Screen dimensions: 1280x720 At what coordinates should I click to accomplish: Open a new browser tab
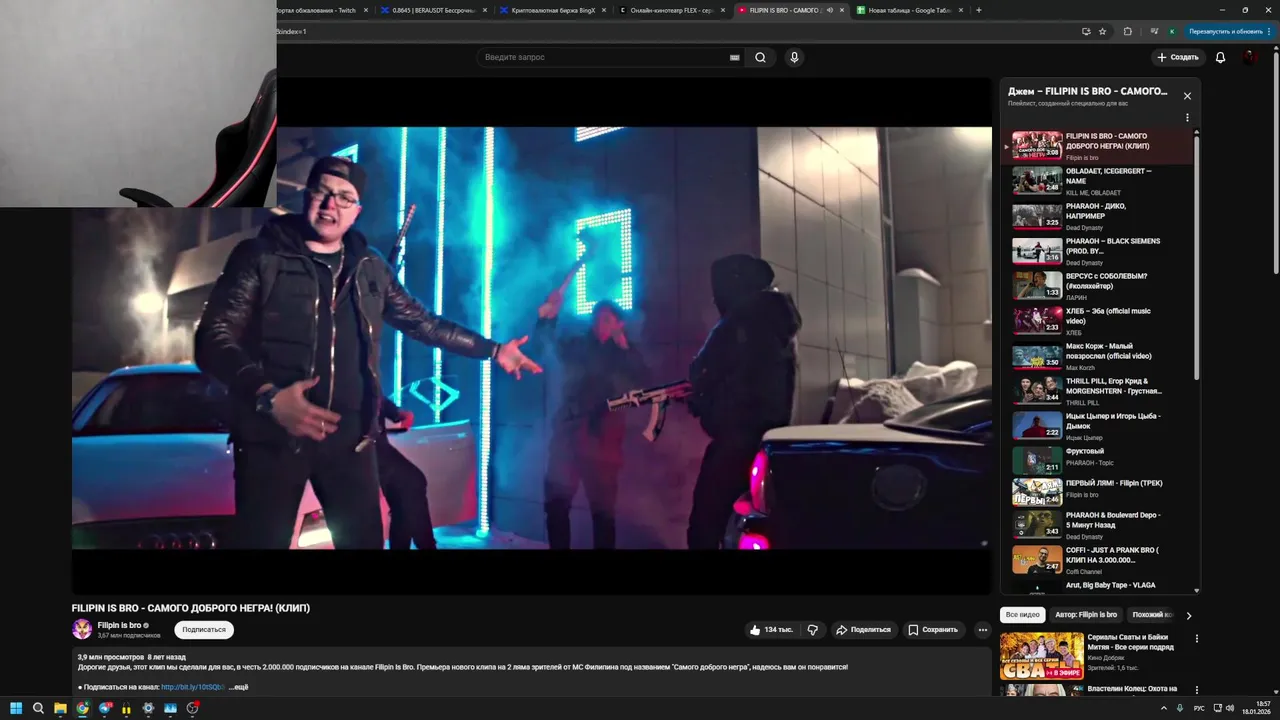click(978, 10)
